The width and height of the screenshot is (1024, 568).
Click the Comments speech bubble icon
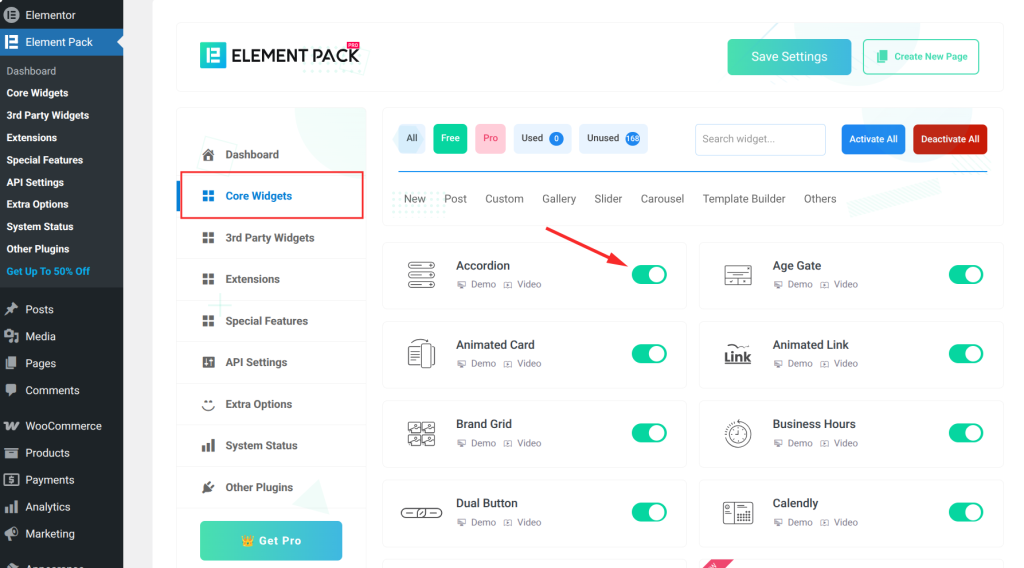(x=11, y=390)
